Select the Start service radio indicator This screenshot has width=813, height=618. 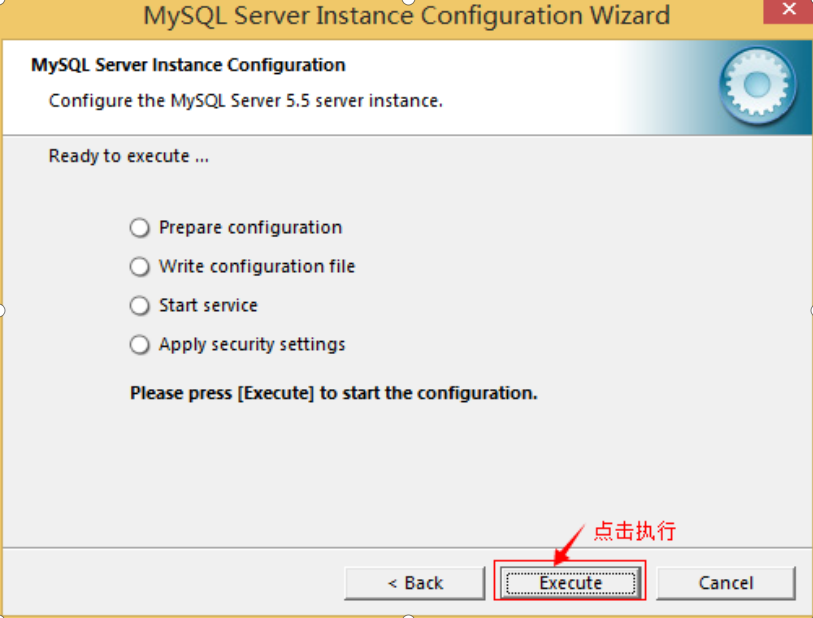click(139, 305)
